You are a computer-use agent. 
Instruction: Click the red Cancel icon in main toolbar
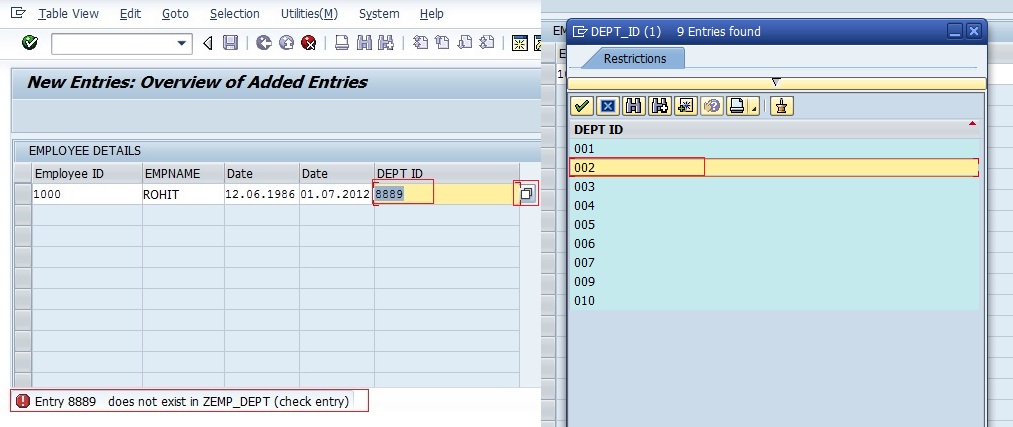tap(309, 43)
